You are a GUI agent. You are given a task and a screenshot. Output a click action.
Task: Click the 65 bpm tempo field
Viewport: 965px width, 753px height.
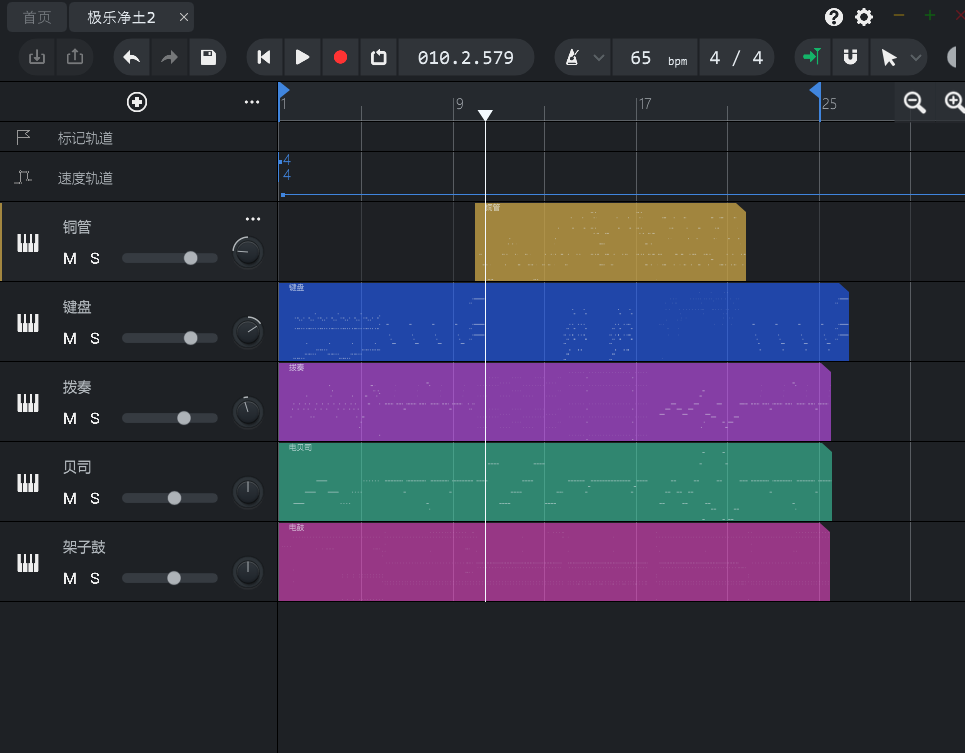pos(655,58)
